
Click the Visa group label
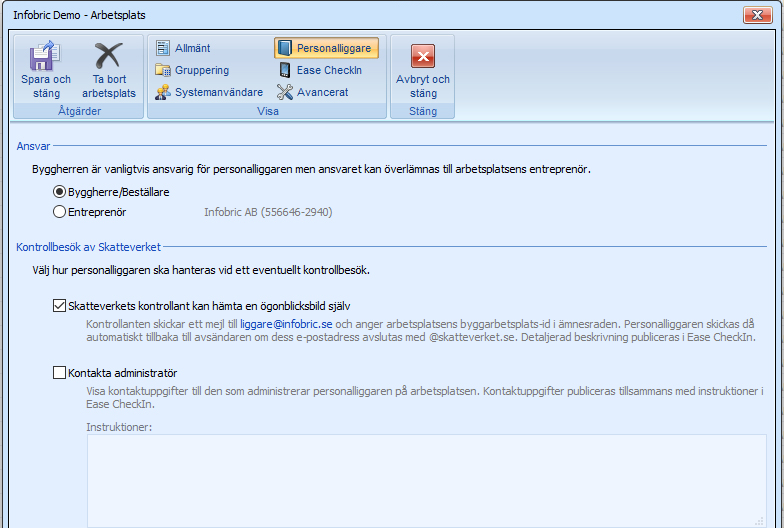[268, 111]
